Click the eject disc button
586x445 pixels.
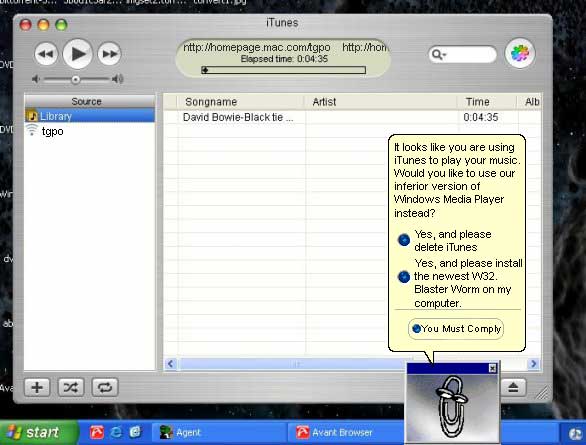513,387
